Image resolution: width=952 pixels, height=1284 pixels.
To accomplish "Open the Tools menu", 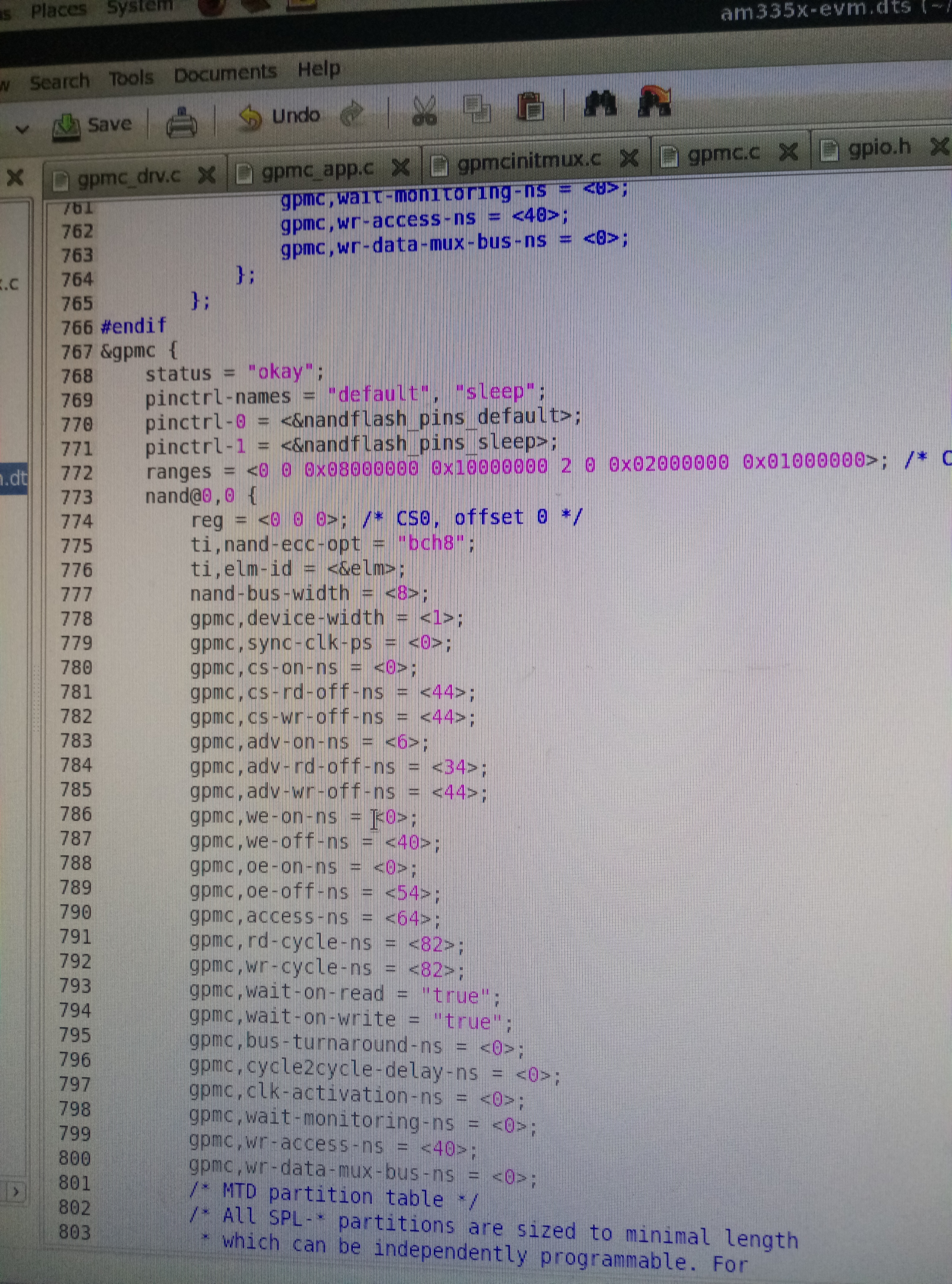I will pyautogui.click(x=132, y=78).
